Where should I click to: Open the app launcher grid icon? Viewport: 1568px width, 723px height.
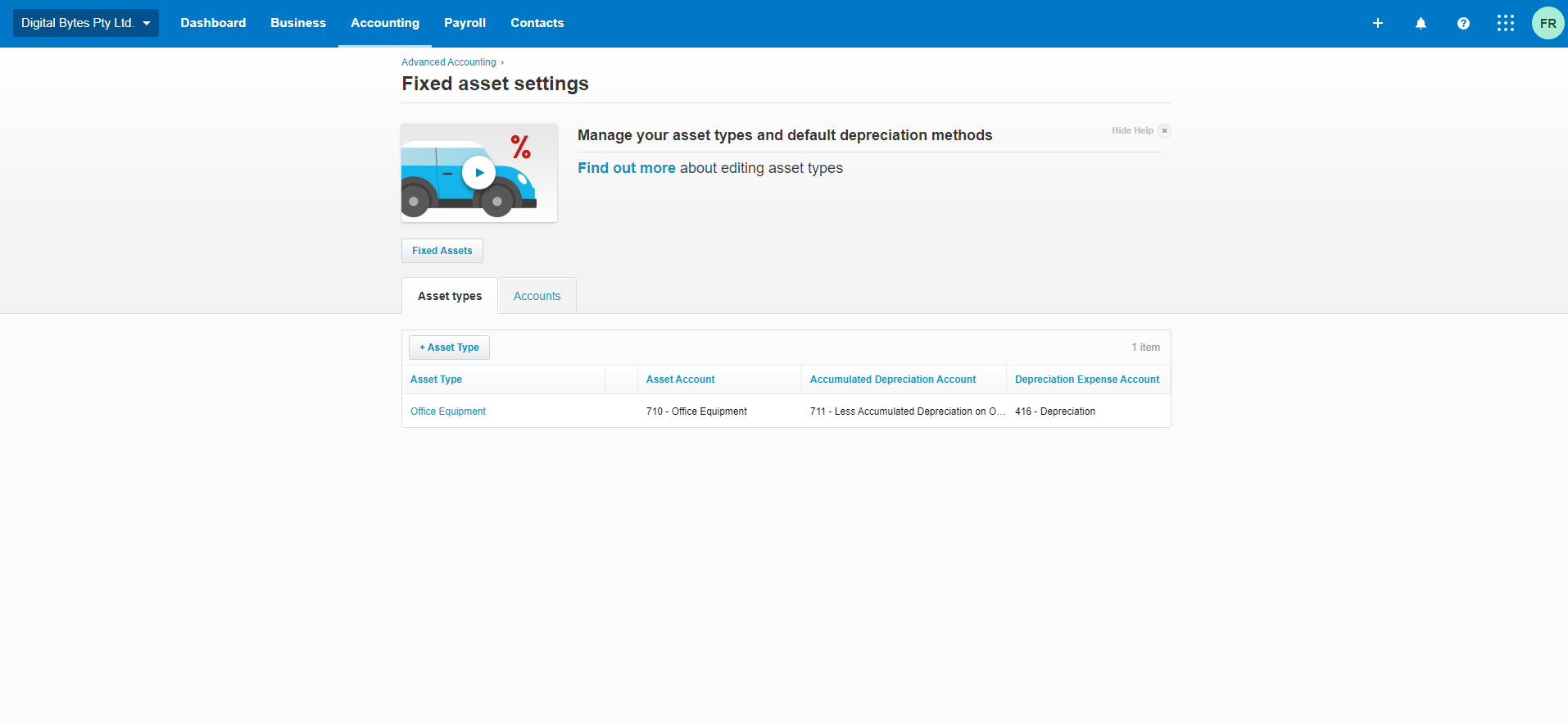tap(1506, 23)
